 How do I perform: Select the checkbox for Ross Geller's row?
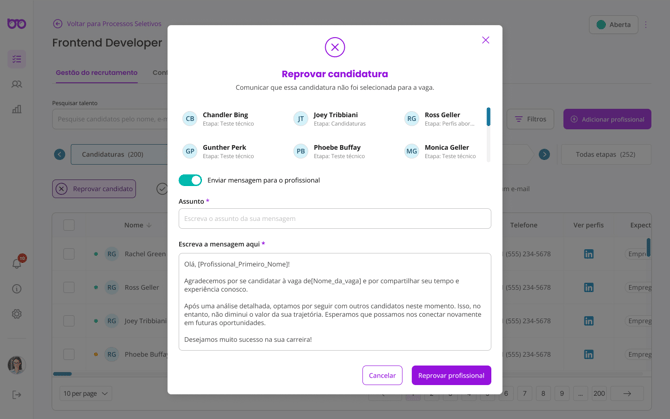pyautogui.click(x=69, y=287)
